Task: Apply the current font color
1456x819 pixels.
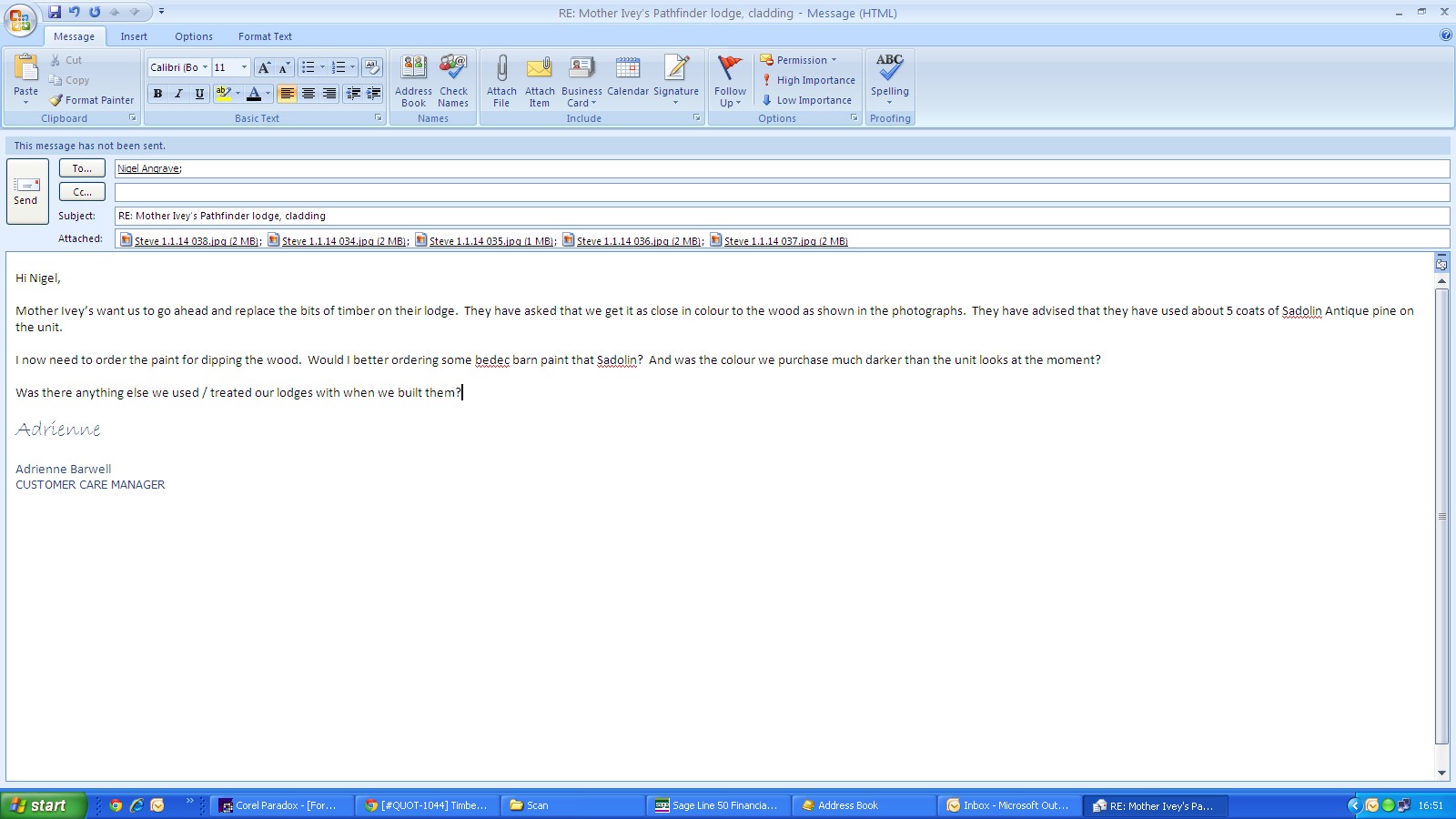Action: pos(254,94)
